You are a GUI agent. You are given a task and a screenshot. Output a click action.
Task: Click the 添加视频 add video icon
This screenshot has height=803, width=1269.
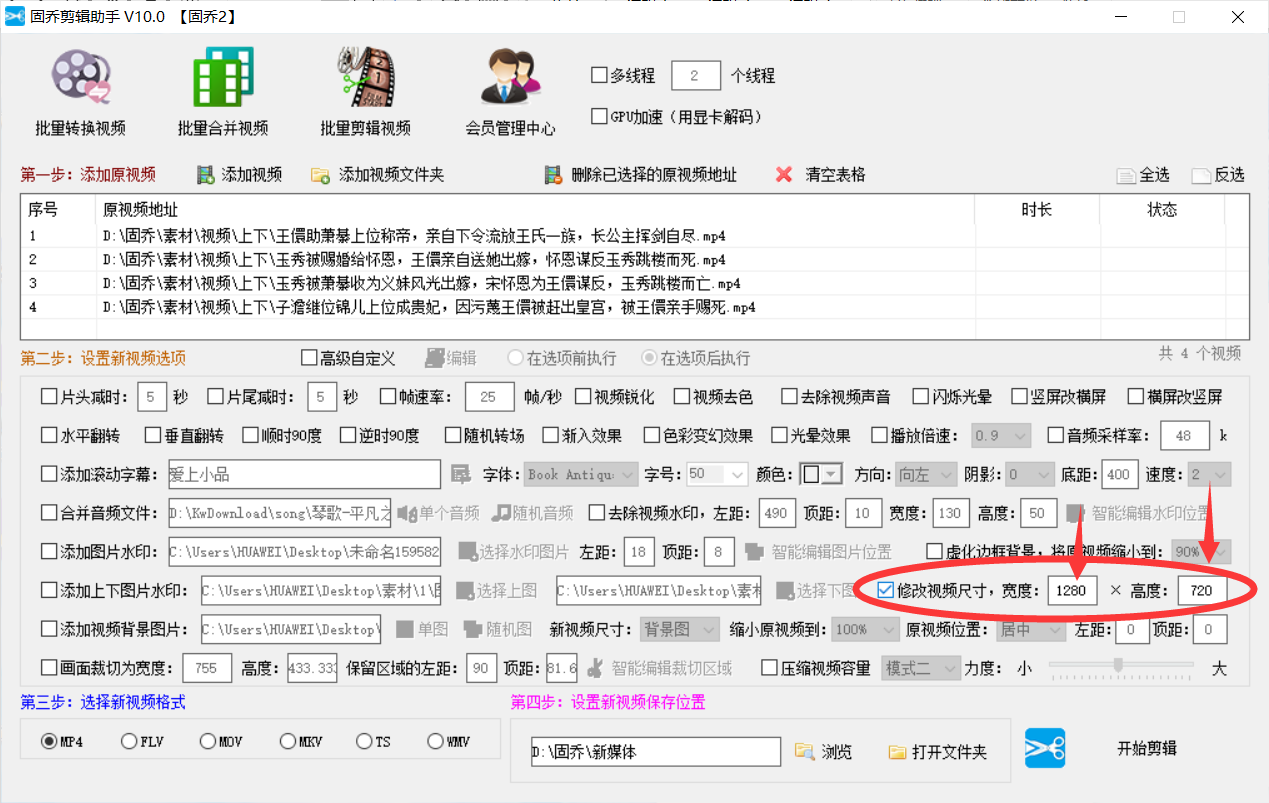coord(203,173)
